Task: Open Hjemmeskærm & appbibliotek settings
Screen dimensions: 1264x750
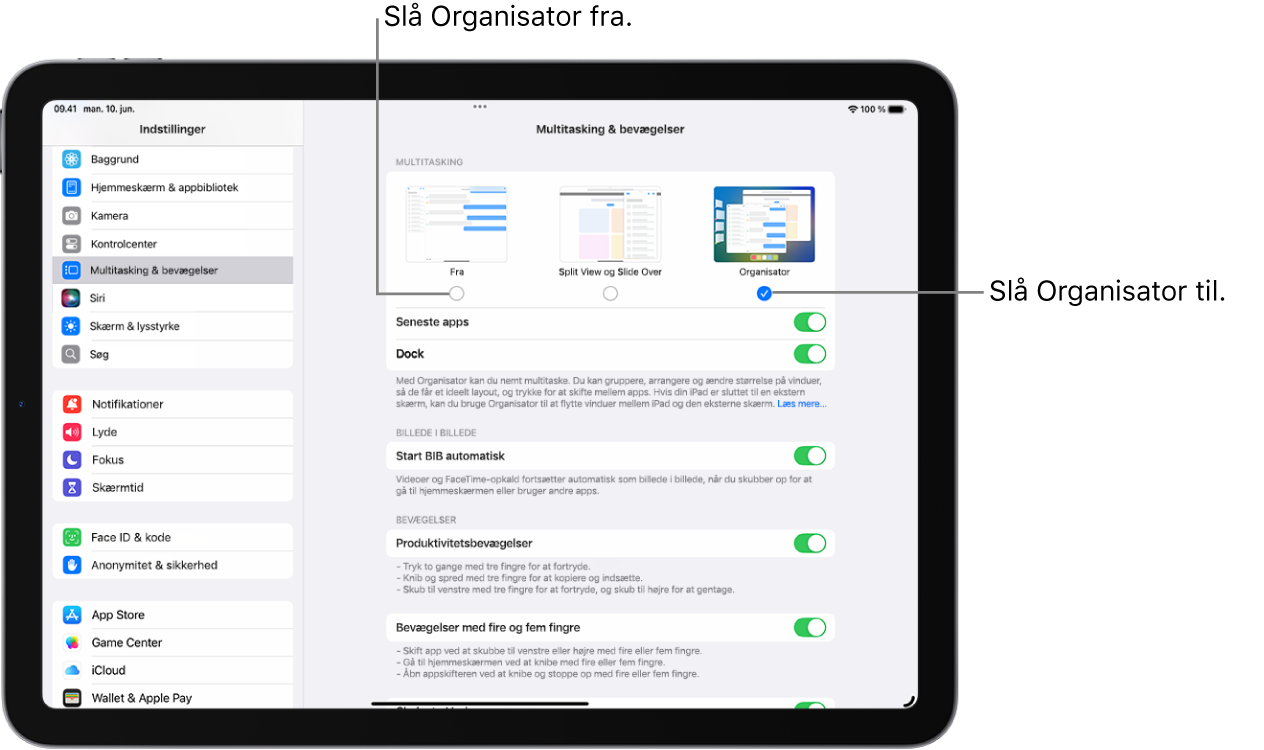Action: 173,187
